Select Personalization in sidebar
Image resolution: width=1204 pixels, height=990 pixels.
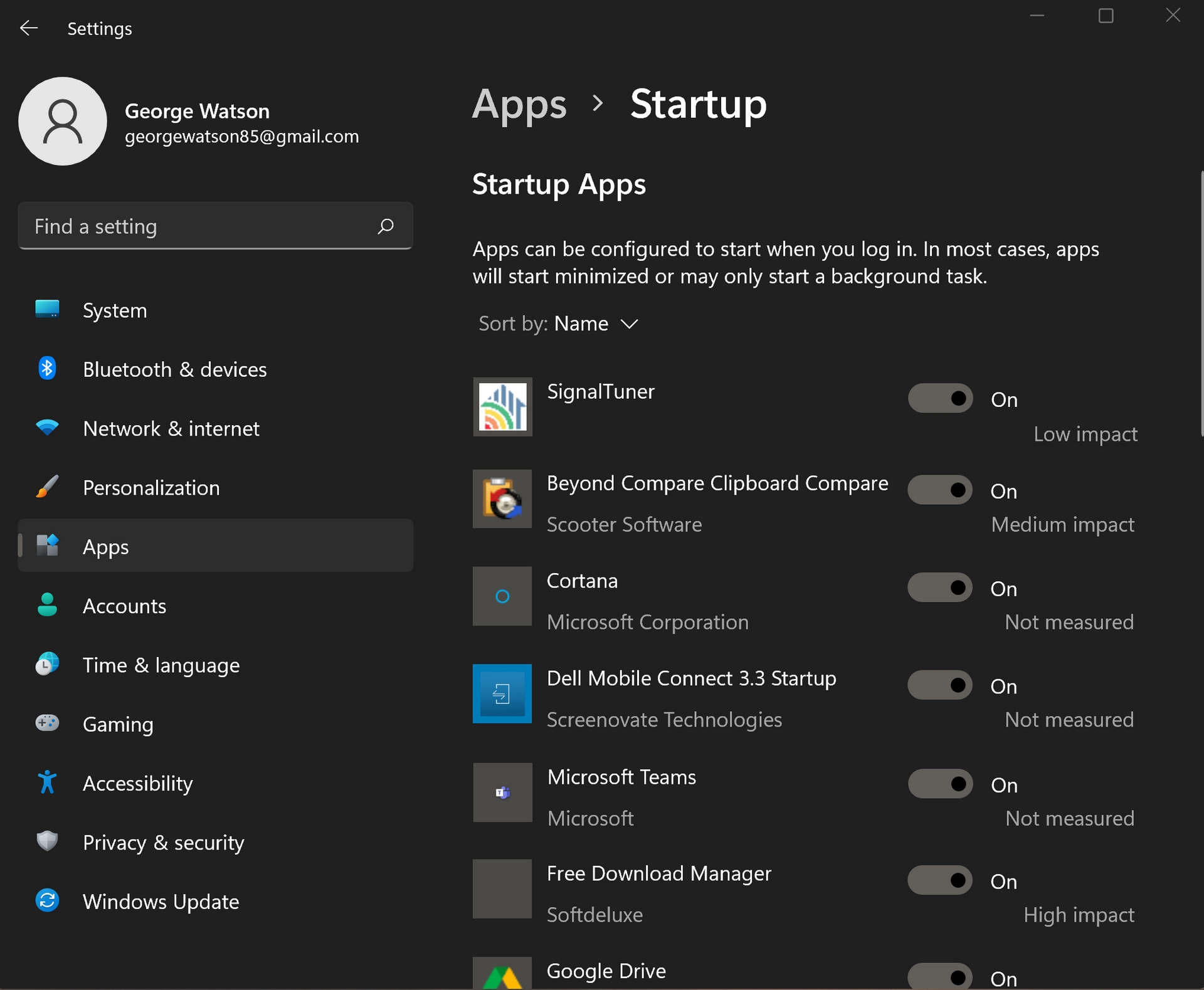(x=216, y=487)
